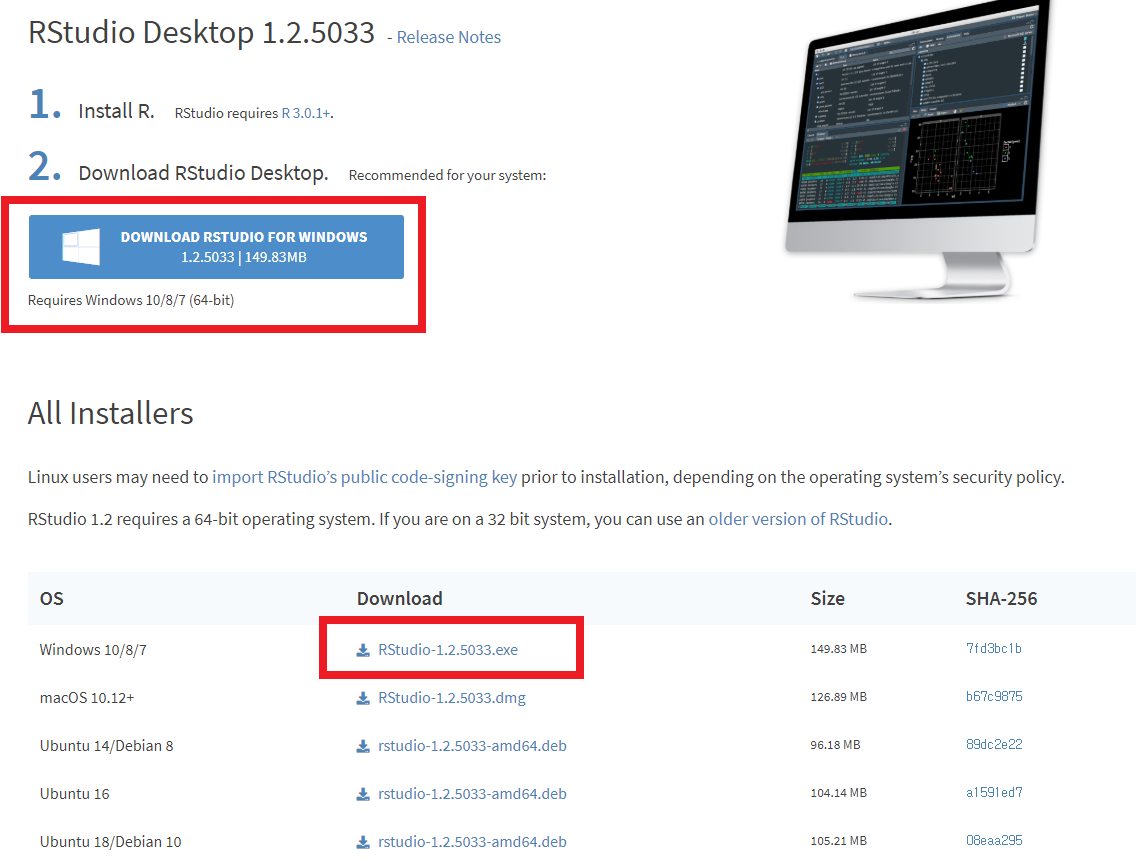Viewport: 1136px width, 861px height.
Task: Open the RStudio public code-signing key link
Action: (364, 477)
